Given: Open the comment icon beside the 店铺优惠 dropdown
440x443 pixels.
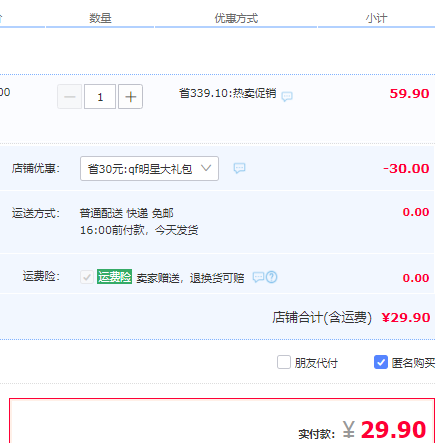Looking at the screenshot, I should click(x=239, y=168).
